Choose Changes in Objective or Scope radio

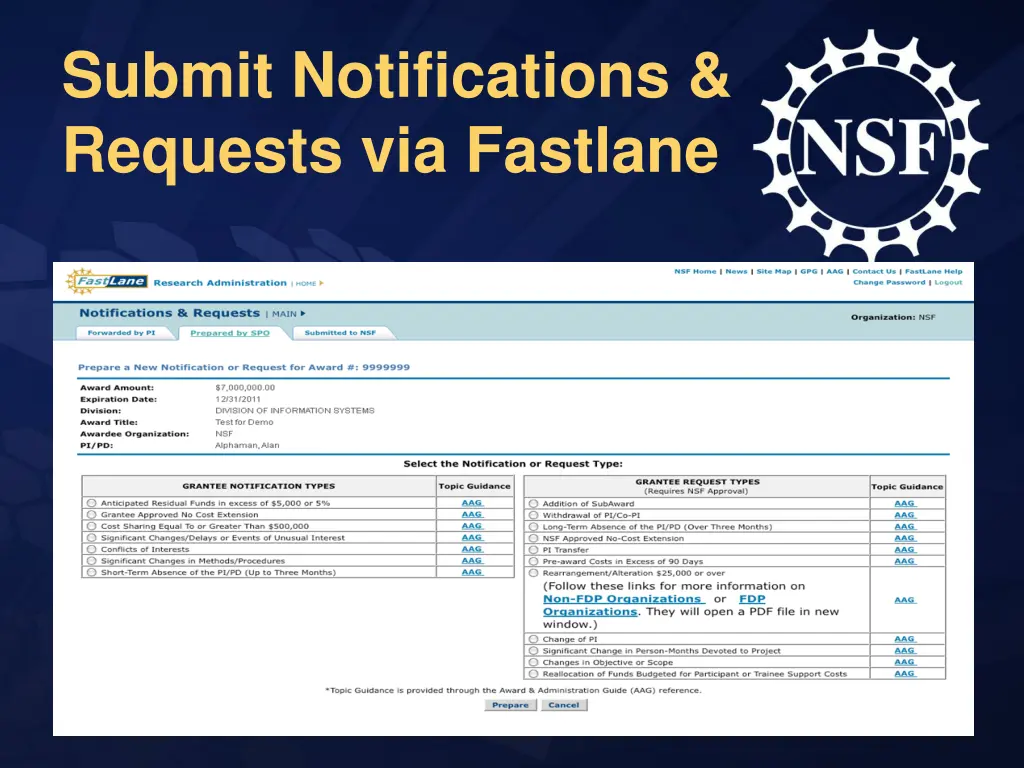point(534,662)
